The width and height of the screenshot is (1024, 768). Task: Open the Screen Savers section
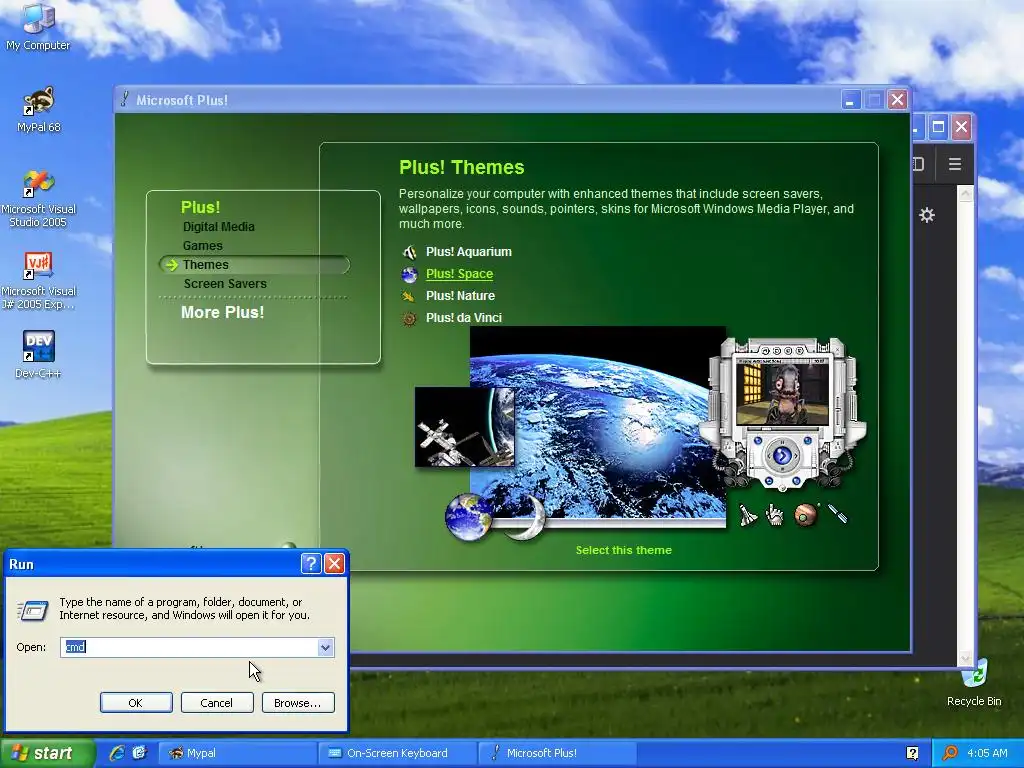(225, 283)
